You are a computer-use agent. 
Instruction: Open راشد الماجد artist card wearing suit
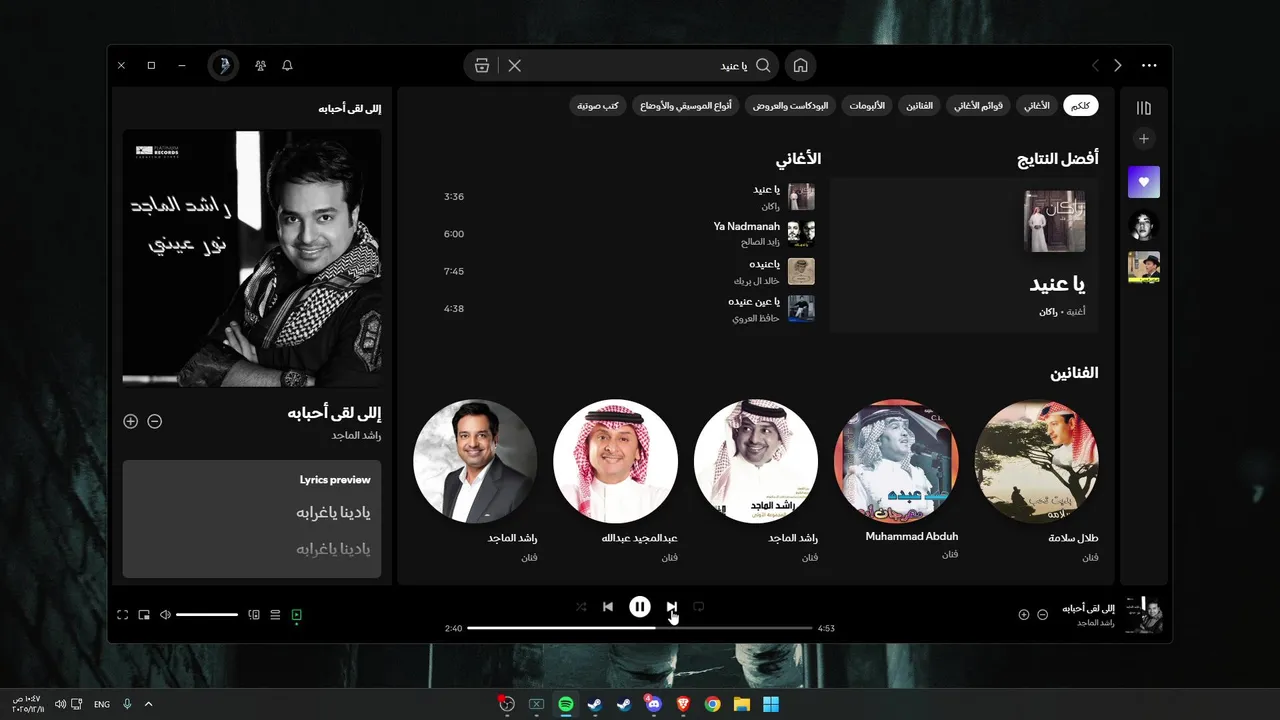click(475, 482)
